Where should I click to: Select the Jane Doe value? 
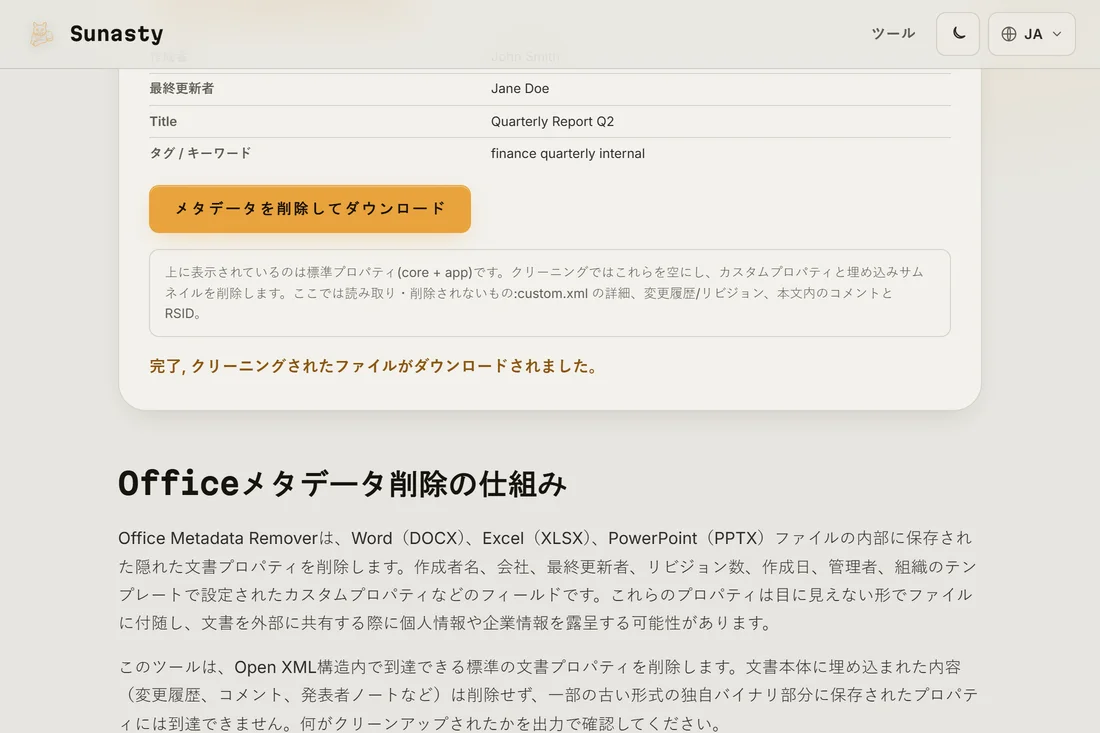click(x=520, y=88)
